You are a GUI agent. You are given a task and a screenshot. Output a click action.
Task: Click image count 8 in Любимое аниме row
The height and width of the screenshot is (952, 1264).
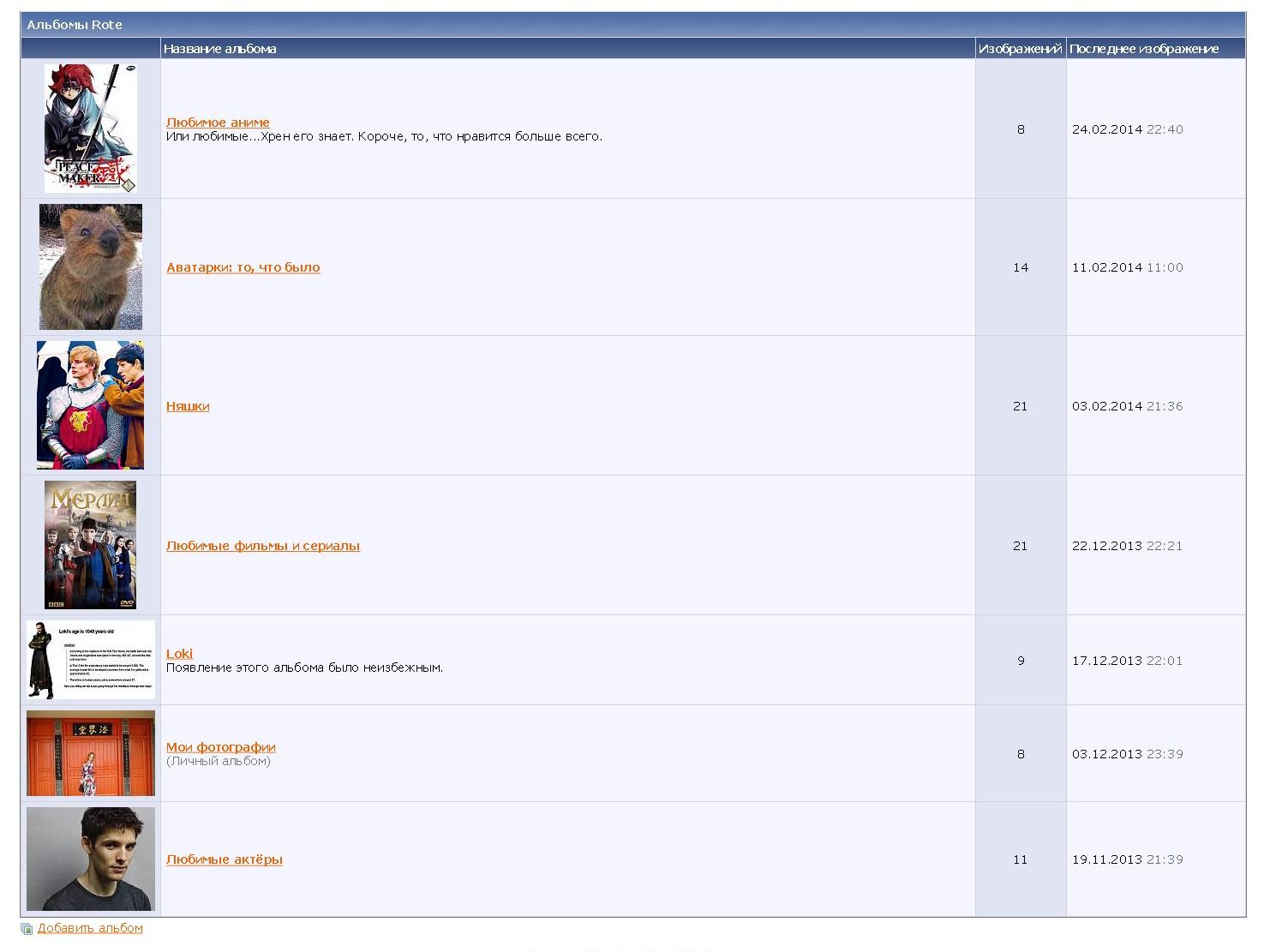click(1021, 129)
